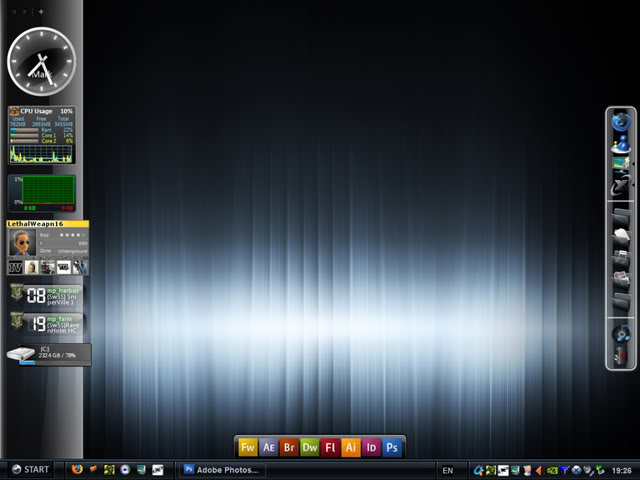
Task: Click the GTA IV game thumbnail on gamercard
Action: click(15, 268)
